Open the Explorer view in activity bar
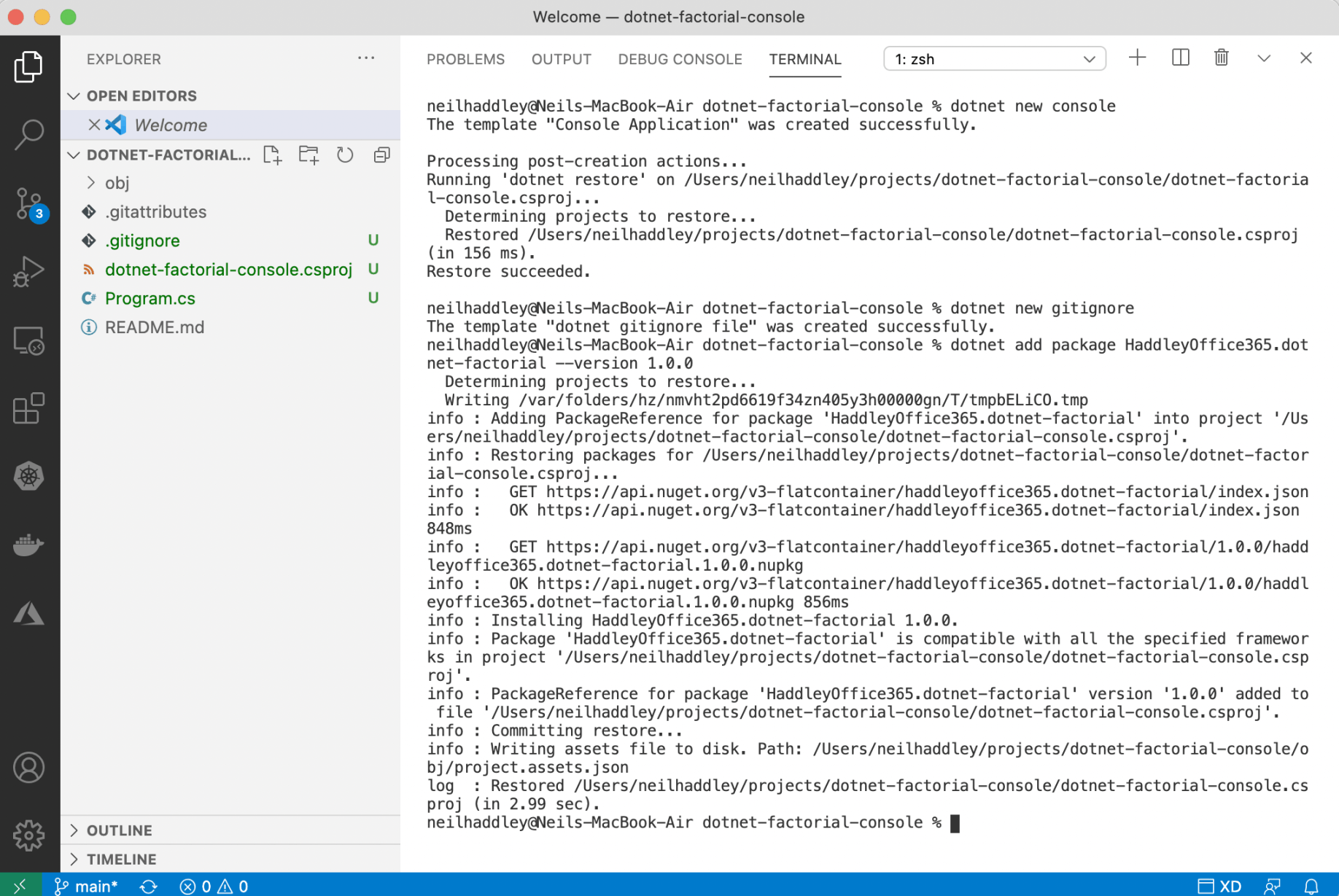The image size is (1339, 896). click(29, 67)
